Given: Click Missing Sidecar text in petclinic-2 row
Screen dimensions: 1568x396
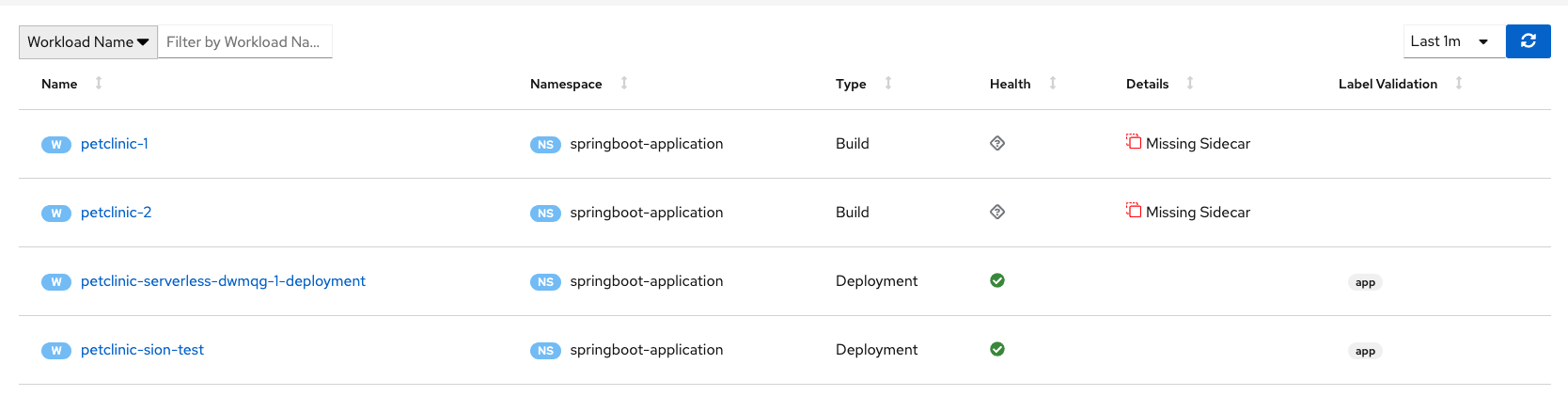Looking at the screenshot, I should pyautogui.click(x=1199, y=213).
